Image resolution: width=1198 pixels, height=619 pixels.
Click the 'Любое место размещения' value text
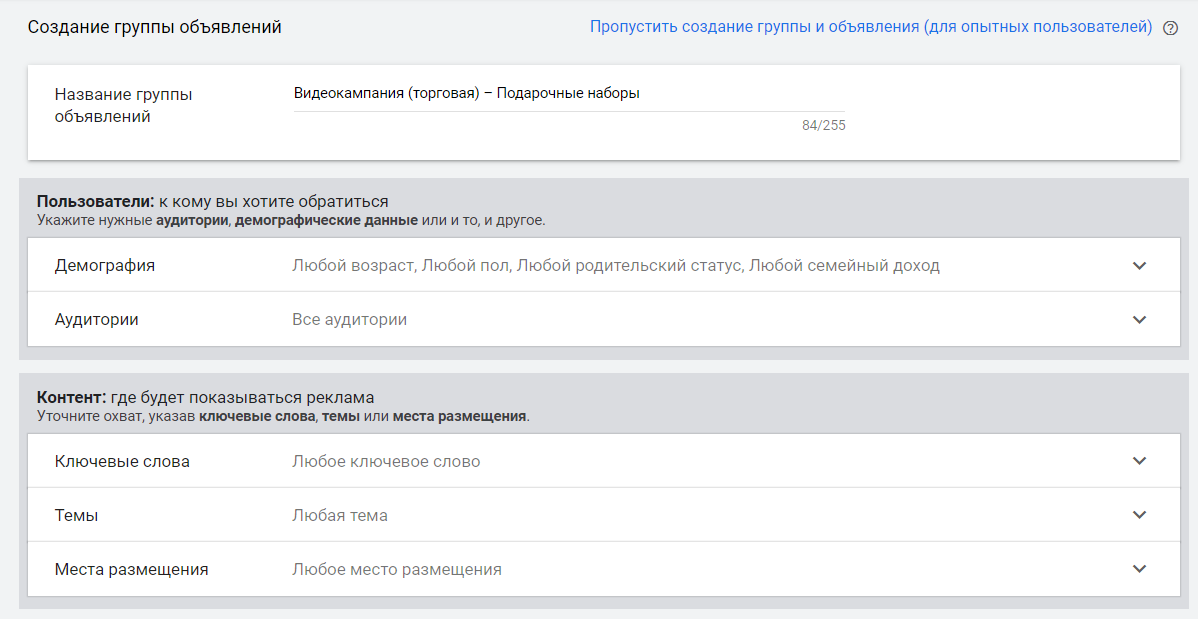coord(397,569)
